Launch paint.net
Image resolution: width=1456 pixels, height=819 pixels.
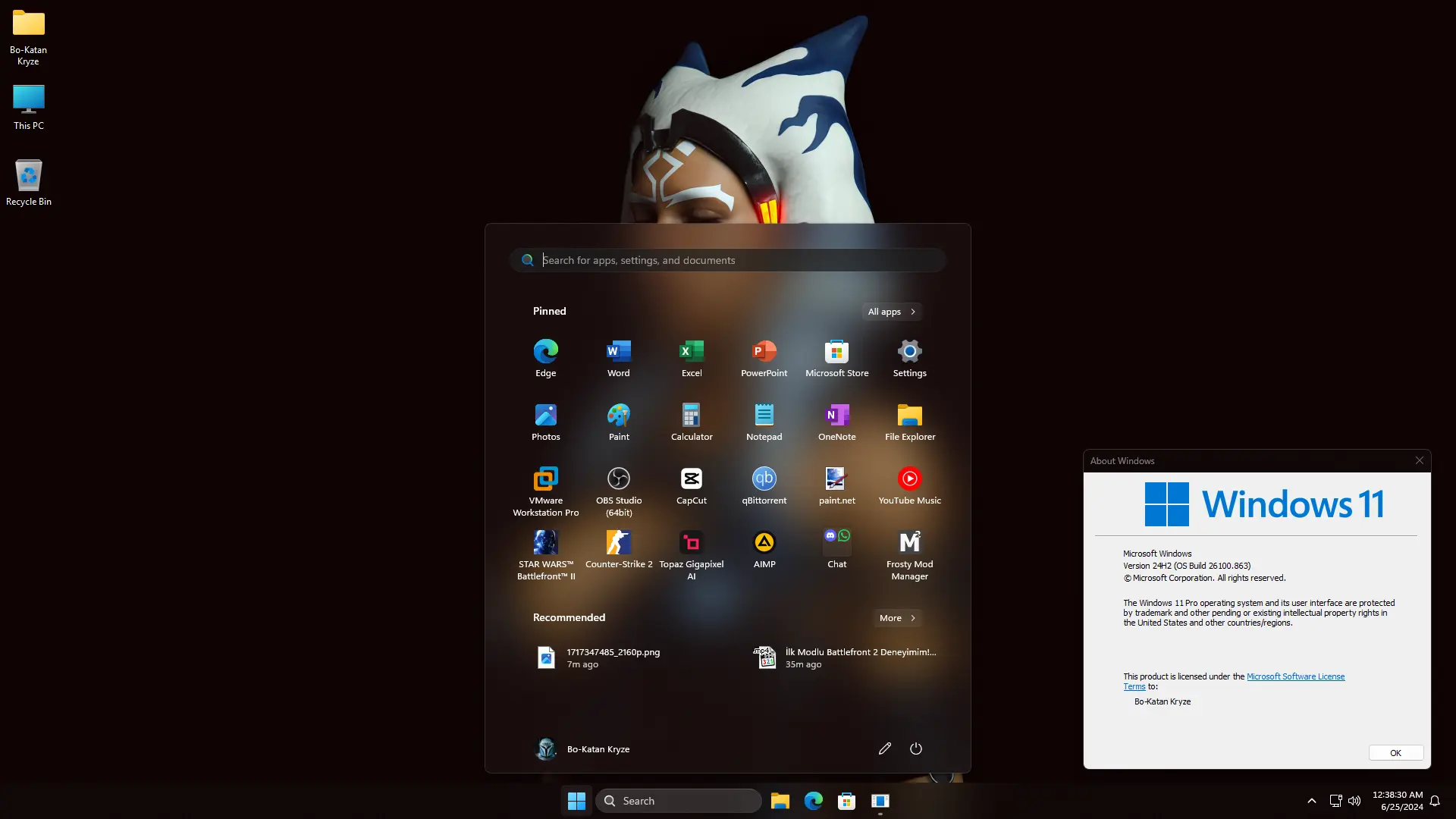836,486
